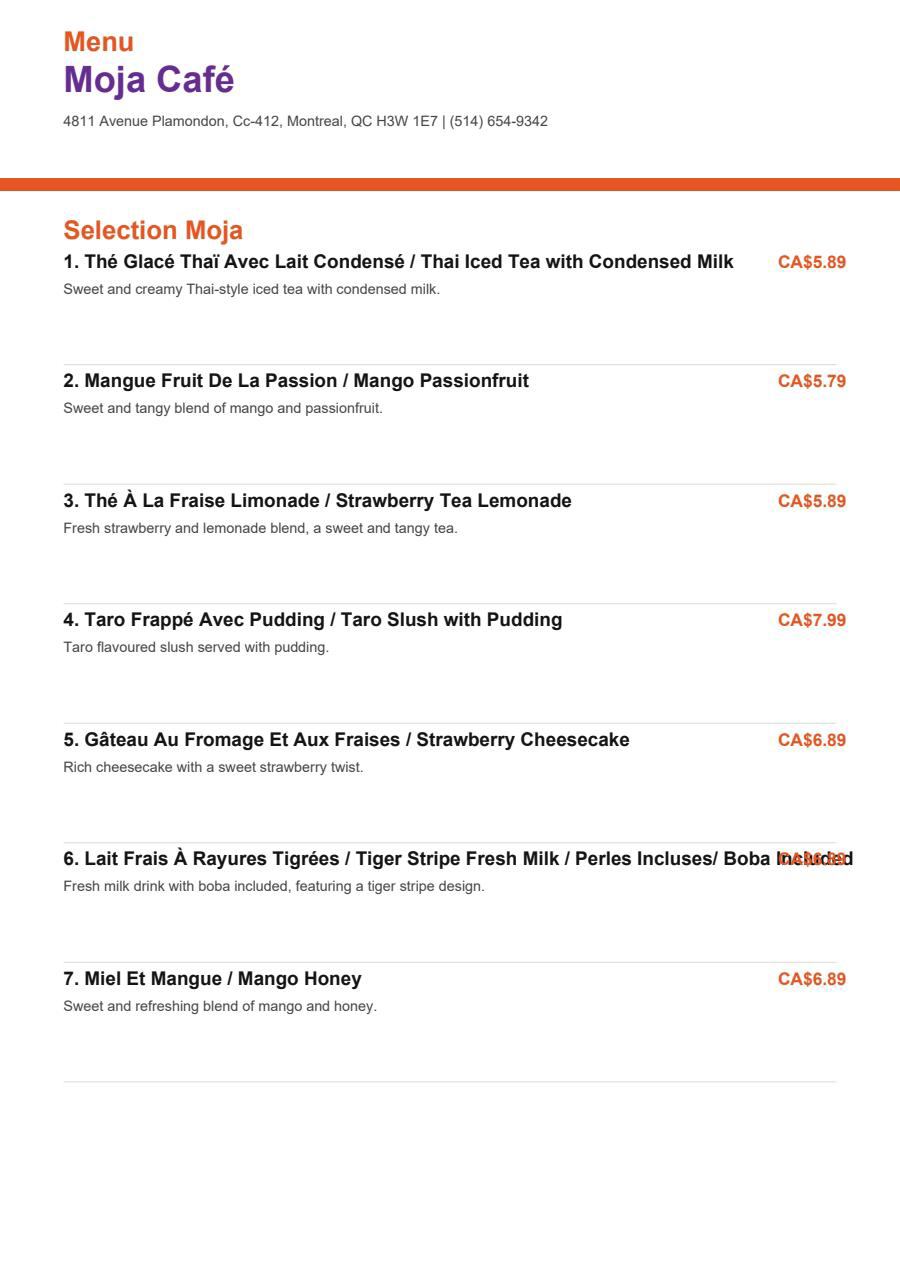
Task: Click the Mango Honey CA$6.89 price
Action: [x=812, y=979]
